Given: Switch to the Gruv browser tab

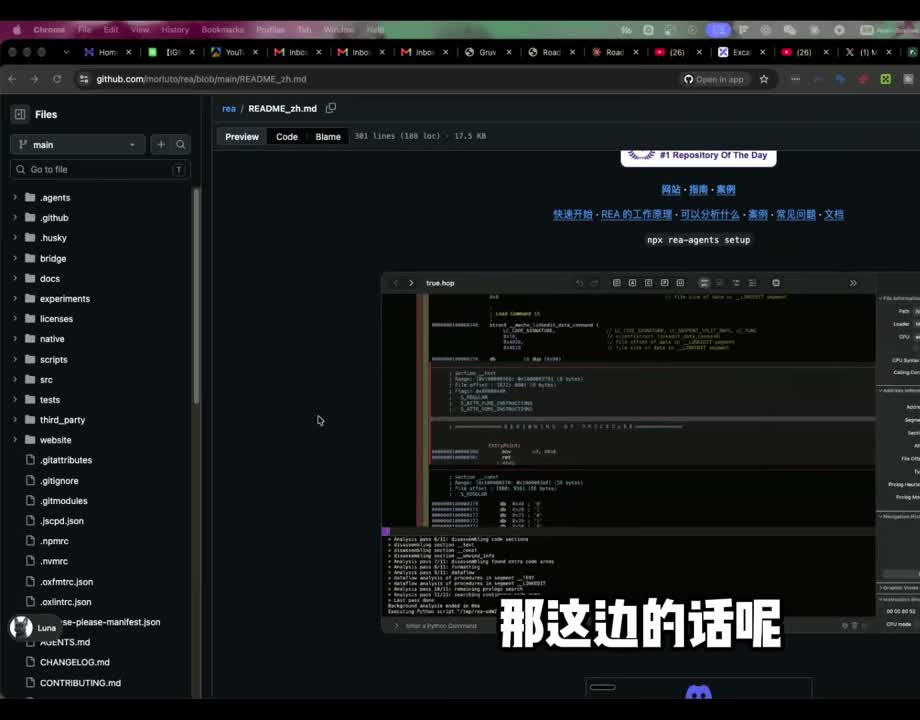Looking at the screenshot, I should (x=487, y=52).
